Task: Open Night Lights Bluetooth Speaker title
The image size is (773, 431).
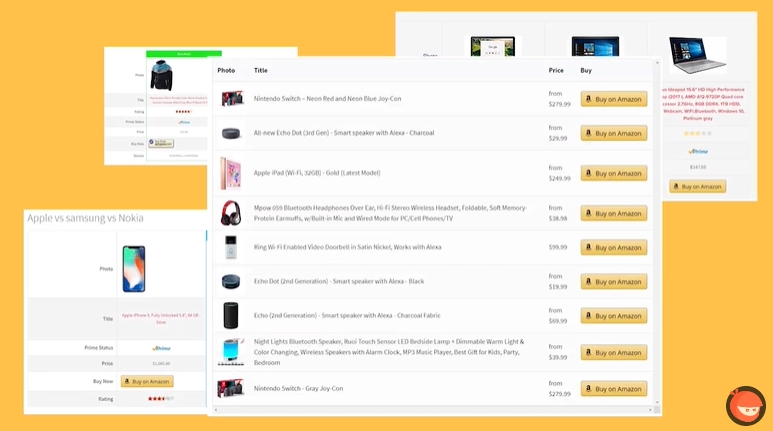Action: coord(389,352)
